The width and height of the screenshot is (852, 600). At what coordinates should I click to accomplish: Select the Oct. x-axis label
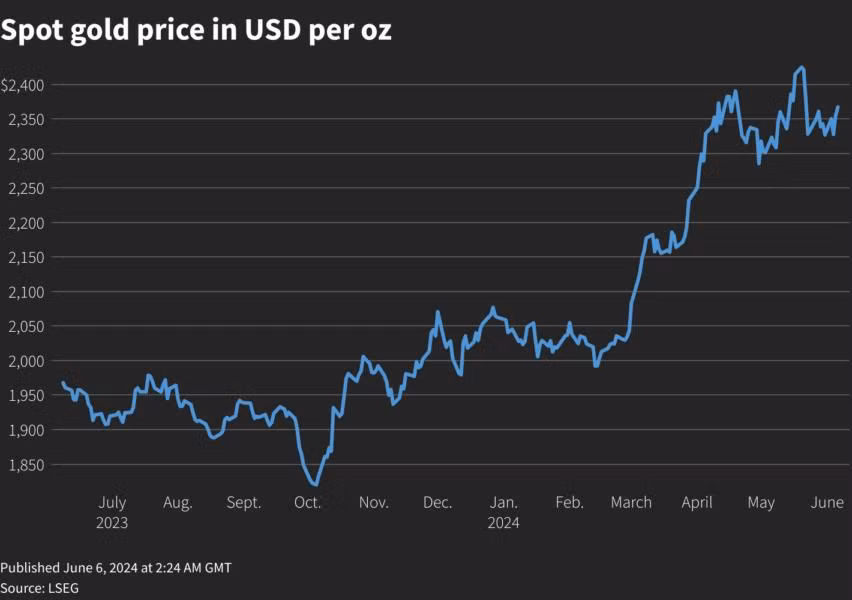[x=308, y=502]
